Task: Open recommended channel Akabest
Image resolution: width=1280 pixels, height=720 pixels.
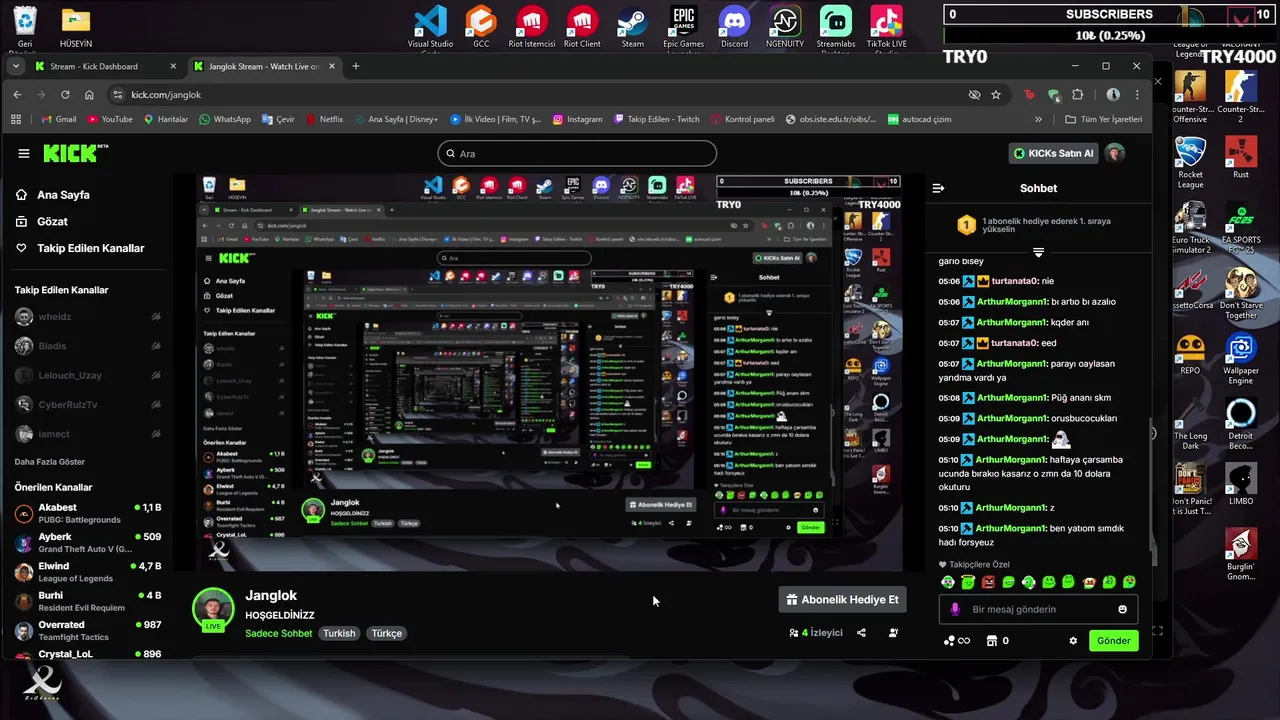Action: (88, 513)
